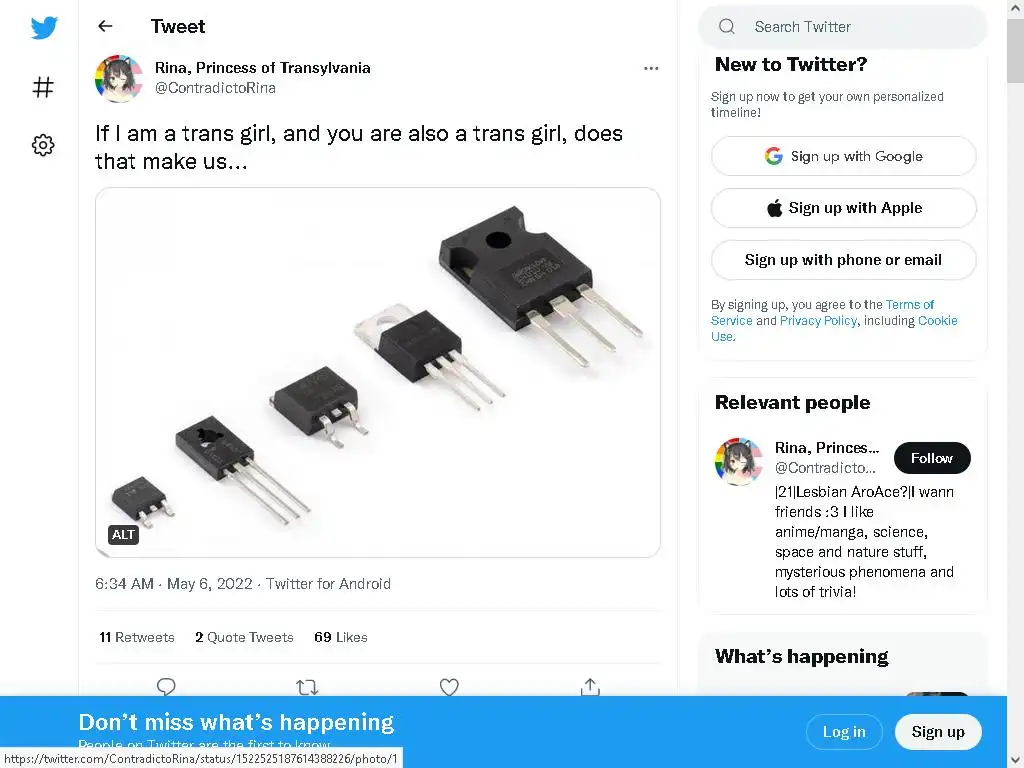Like the tweet with heart icon
The image size is (1024, 768).
449,687
